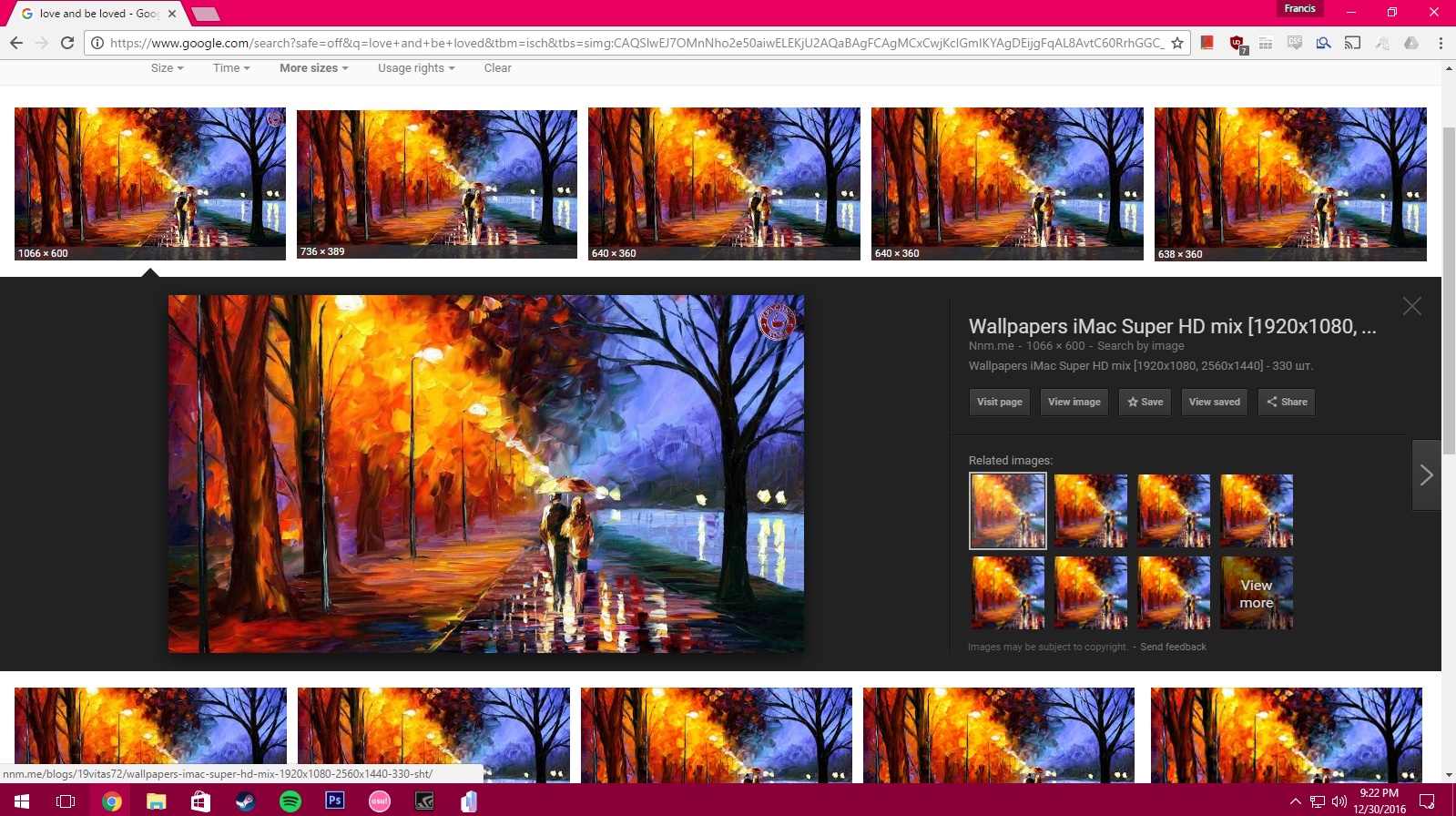Image resolution: width=1456 pixels, height=816 pixels.
Task: Open the red dictionary extension icon
Action: point(1207,43)
